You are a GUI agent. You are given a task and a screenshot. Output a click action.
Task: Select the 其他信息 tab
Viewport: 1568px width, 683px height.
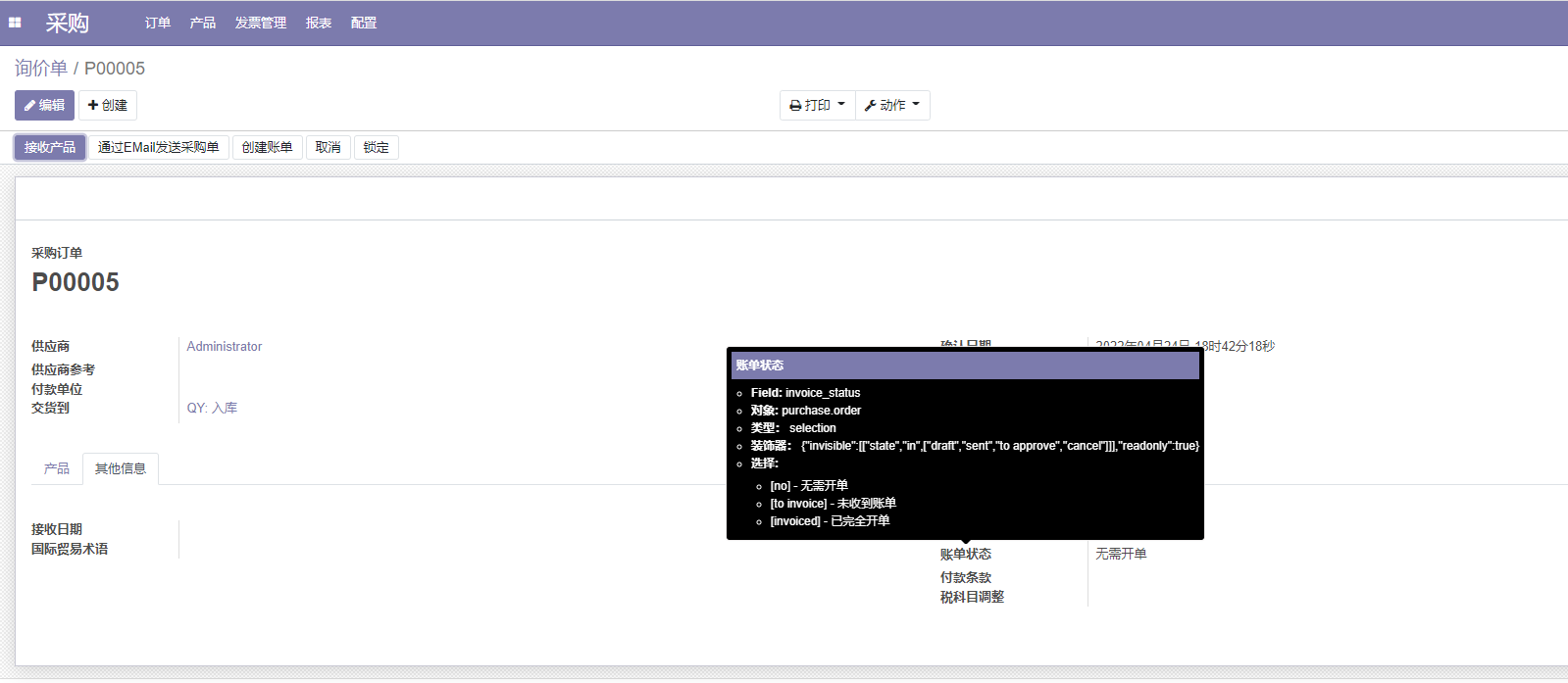(121, 468)
